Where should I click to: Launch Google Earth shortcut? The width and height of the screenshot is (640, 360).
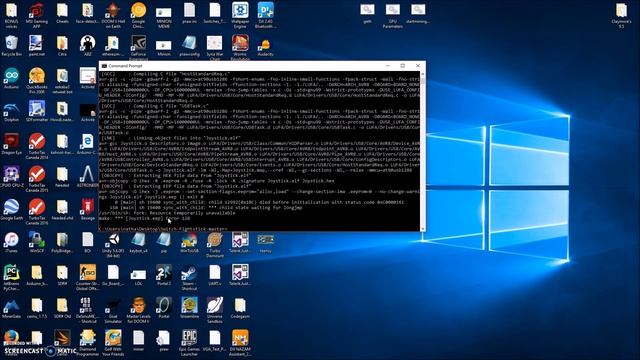[11, 209]
